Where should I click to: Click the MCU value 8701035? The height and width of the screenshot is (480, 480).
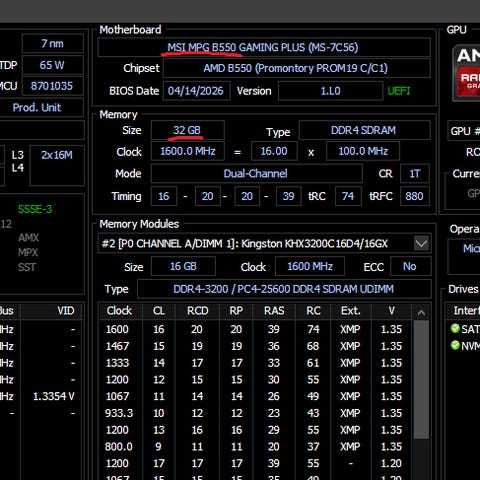(x=53, y=86)
